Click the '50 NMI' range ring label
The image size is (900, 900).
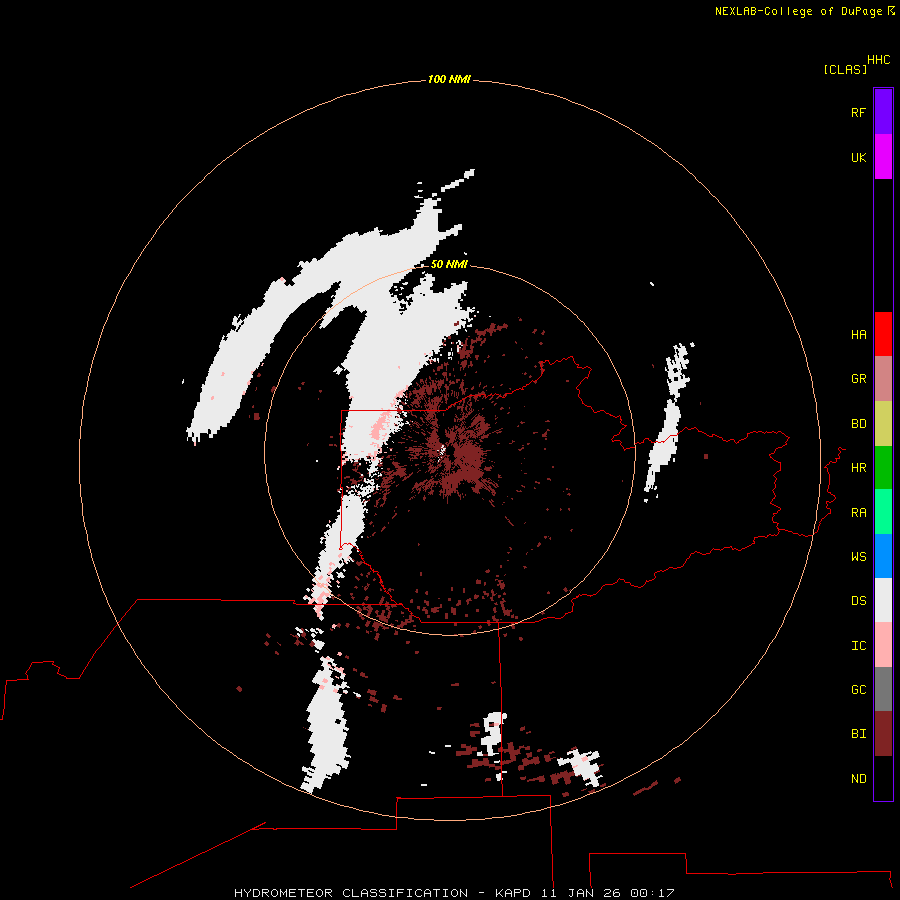pos(449,264)
